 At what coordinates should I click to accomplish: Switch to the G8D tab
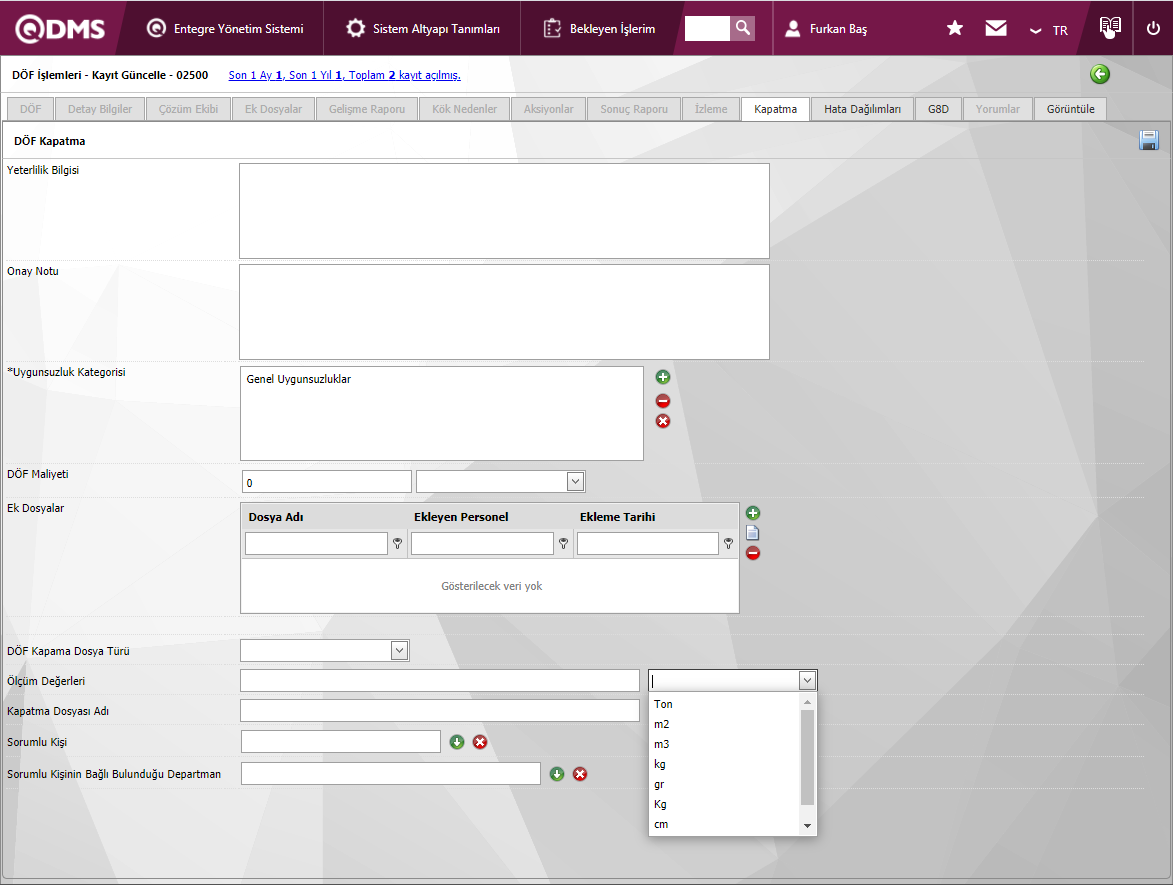(938, 109)
